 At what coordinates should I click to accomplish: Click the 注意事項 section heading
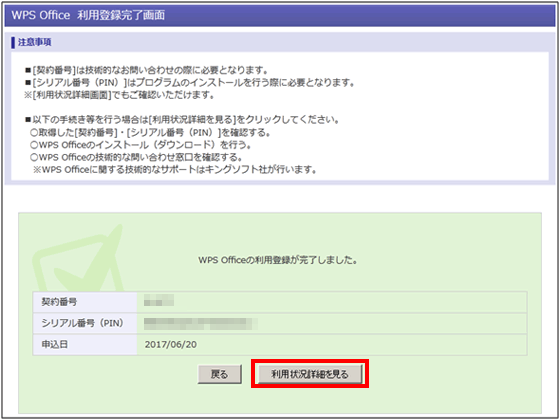[x=34, y=42]
